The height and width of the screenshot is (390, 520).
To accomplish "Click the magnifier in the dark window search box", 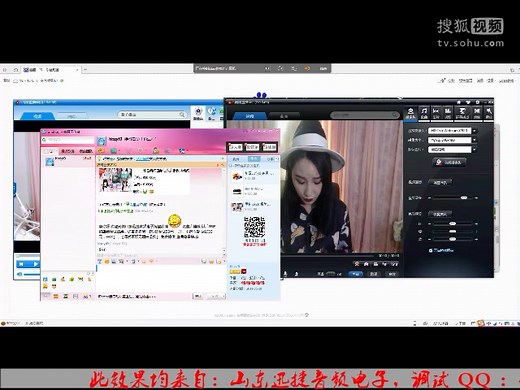I will tap(395, 115).
